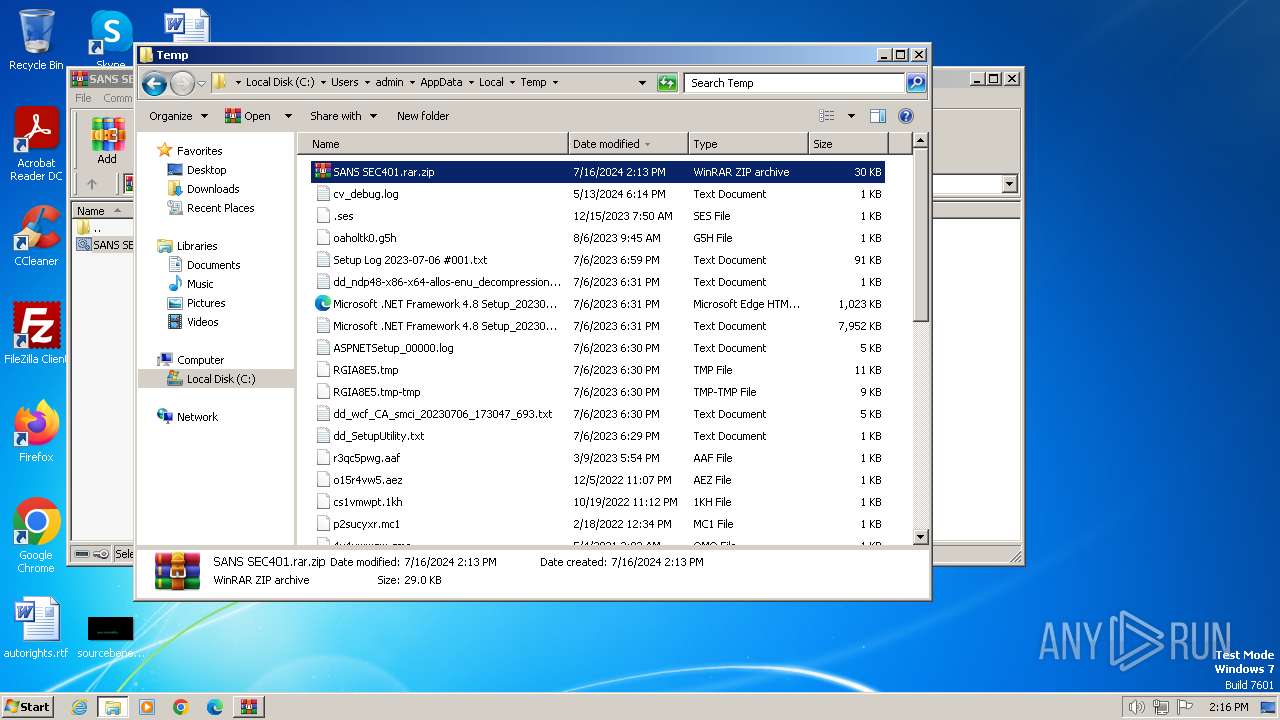Viewport: 1280px width, 720px height.
Task: Click the volume speaker tray icon
Action: [1136, 707]
